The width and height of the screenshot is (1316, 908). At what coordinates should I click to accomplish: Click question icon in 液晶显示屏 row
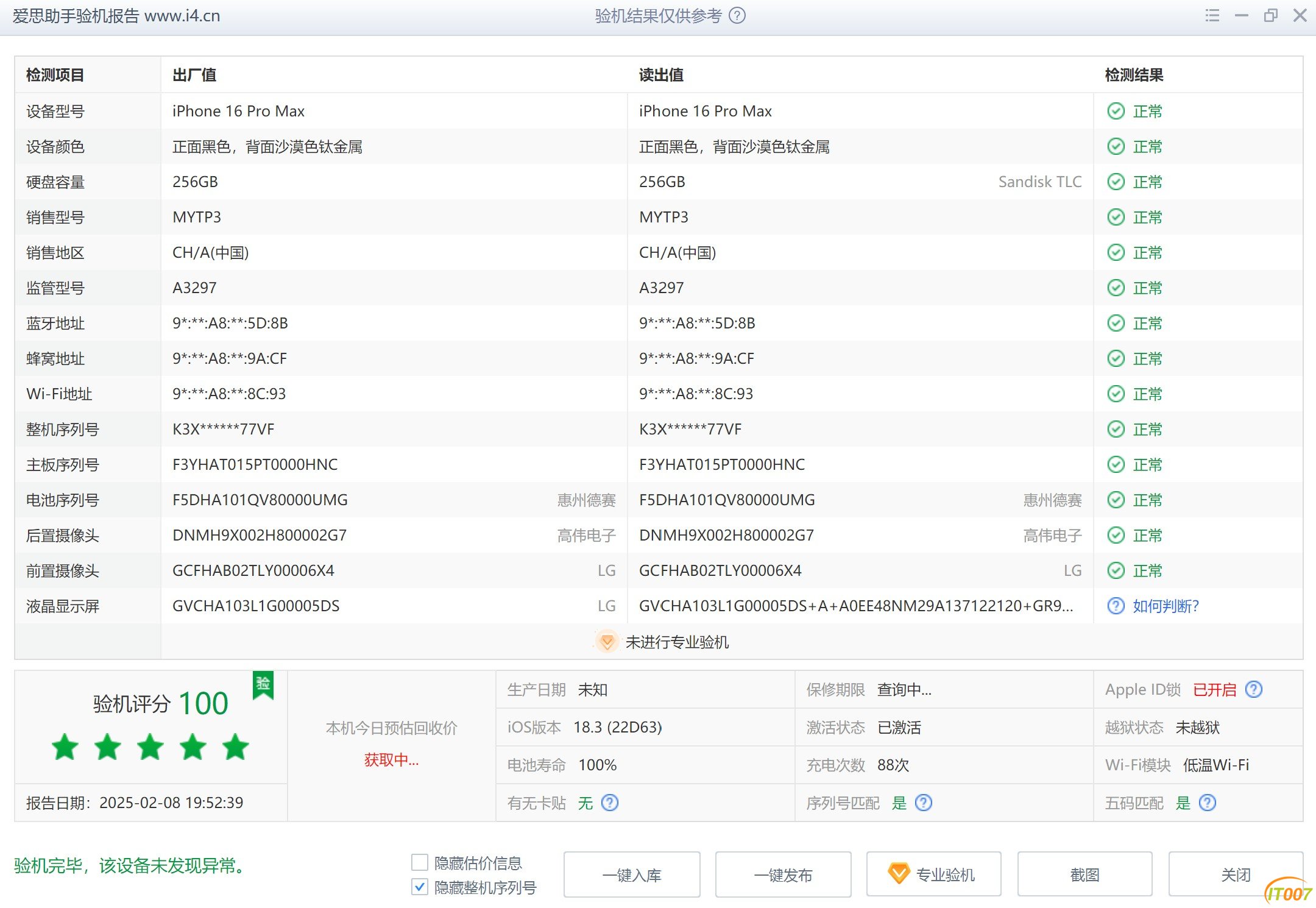pyautogui.click(x=1116, y=606)
